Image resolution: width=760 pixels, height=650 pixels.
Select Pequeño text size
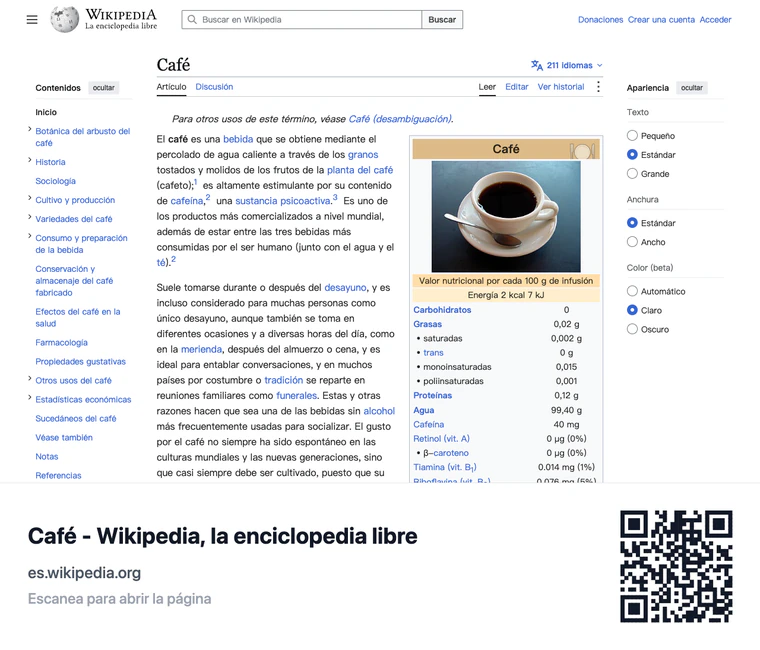(632, 135)
